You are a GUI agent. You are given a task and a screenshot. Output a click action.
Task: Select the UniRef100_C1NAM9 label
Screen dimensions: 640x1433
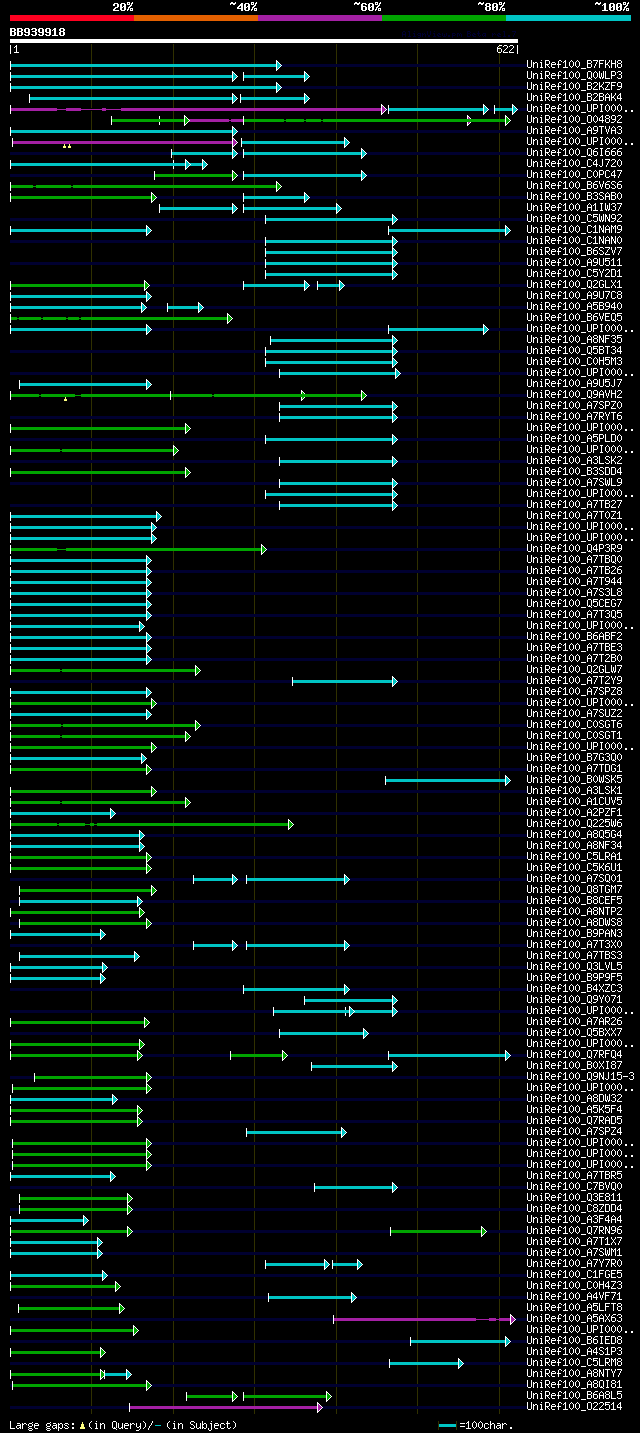click(574, 230)
